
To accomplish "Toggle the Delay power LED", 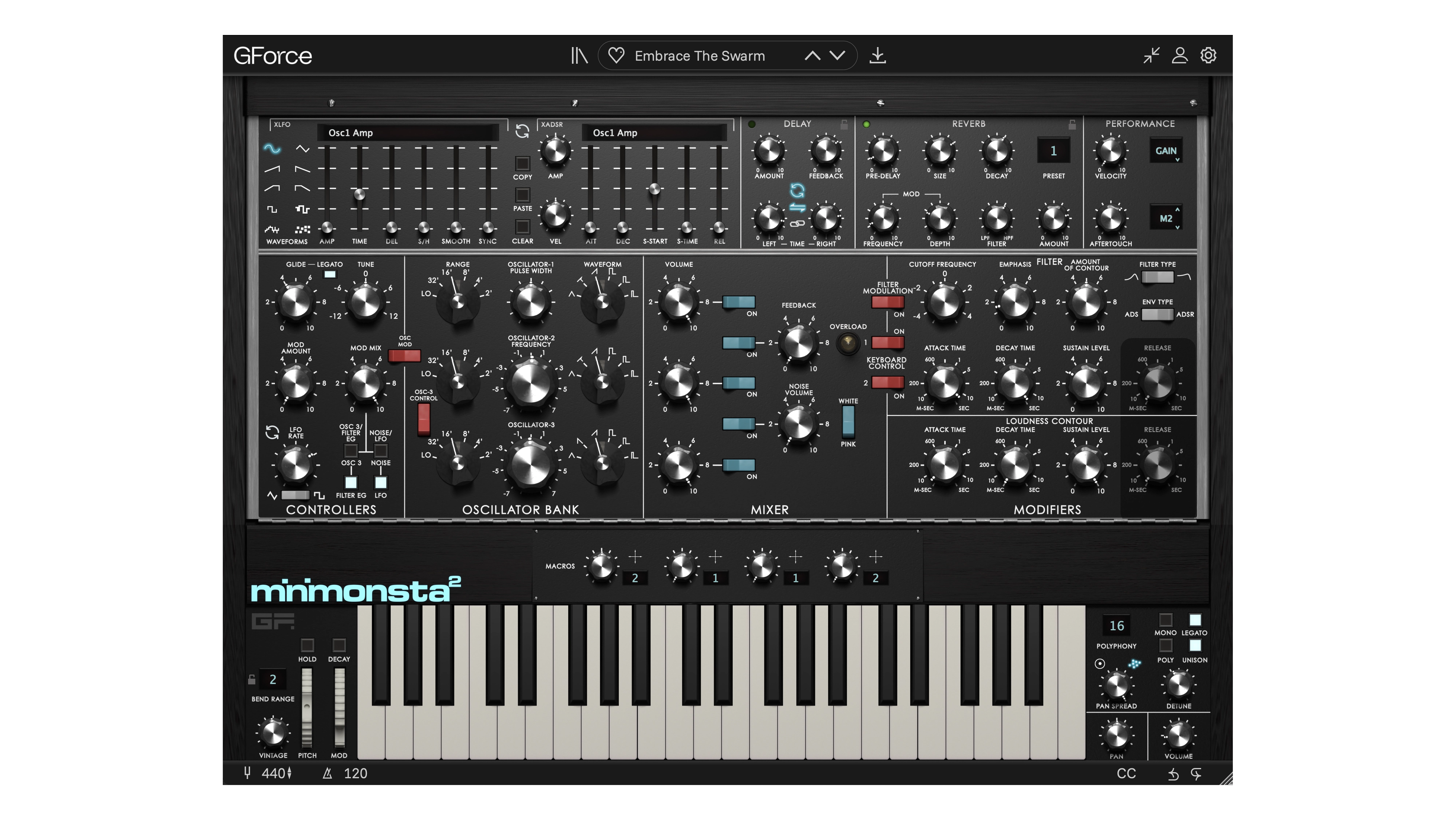I will pyautogui.click(x=752, y=124).
